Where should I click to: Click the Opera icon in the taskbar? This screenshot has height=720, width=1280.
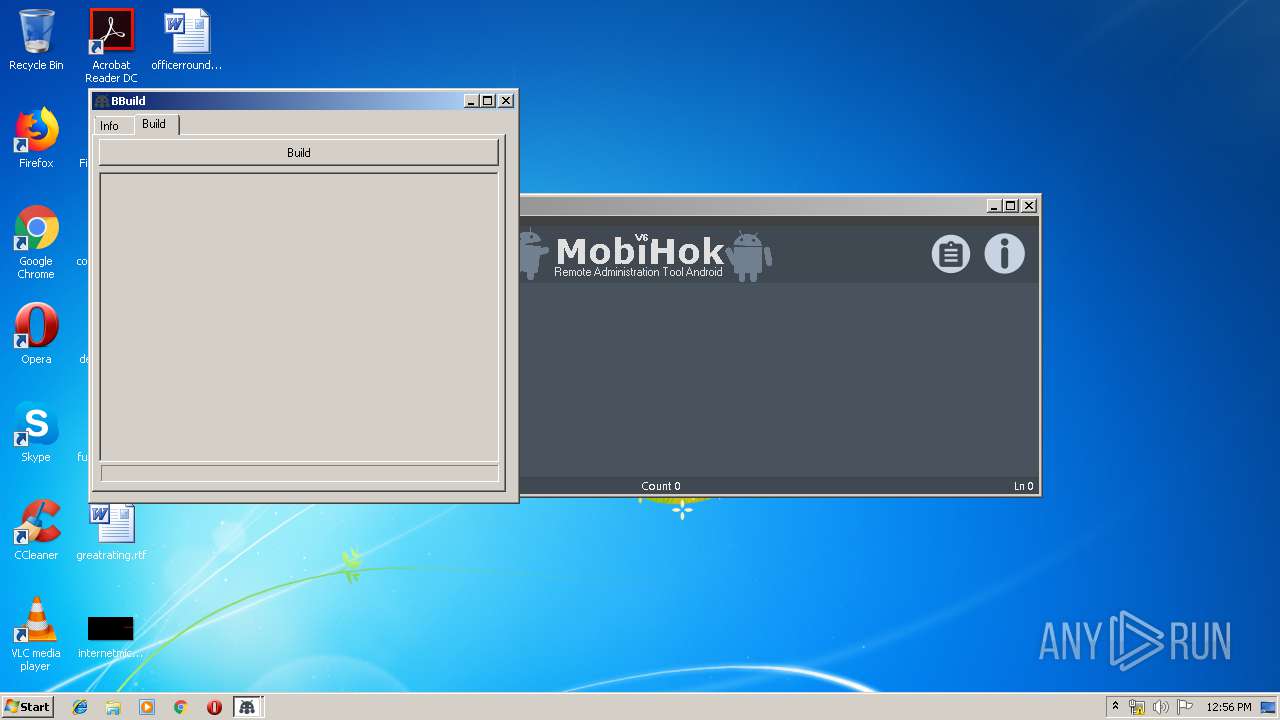coord(214,707)
